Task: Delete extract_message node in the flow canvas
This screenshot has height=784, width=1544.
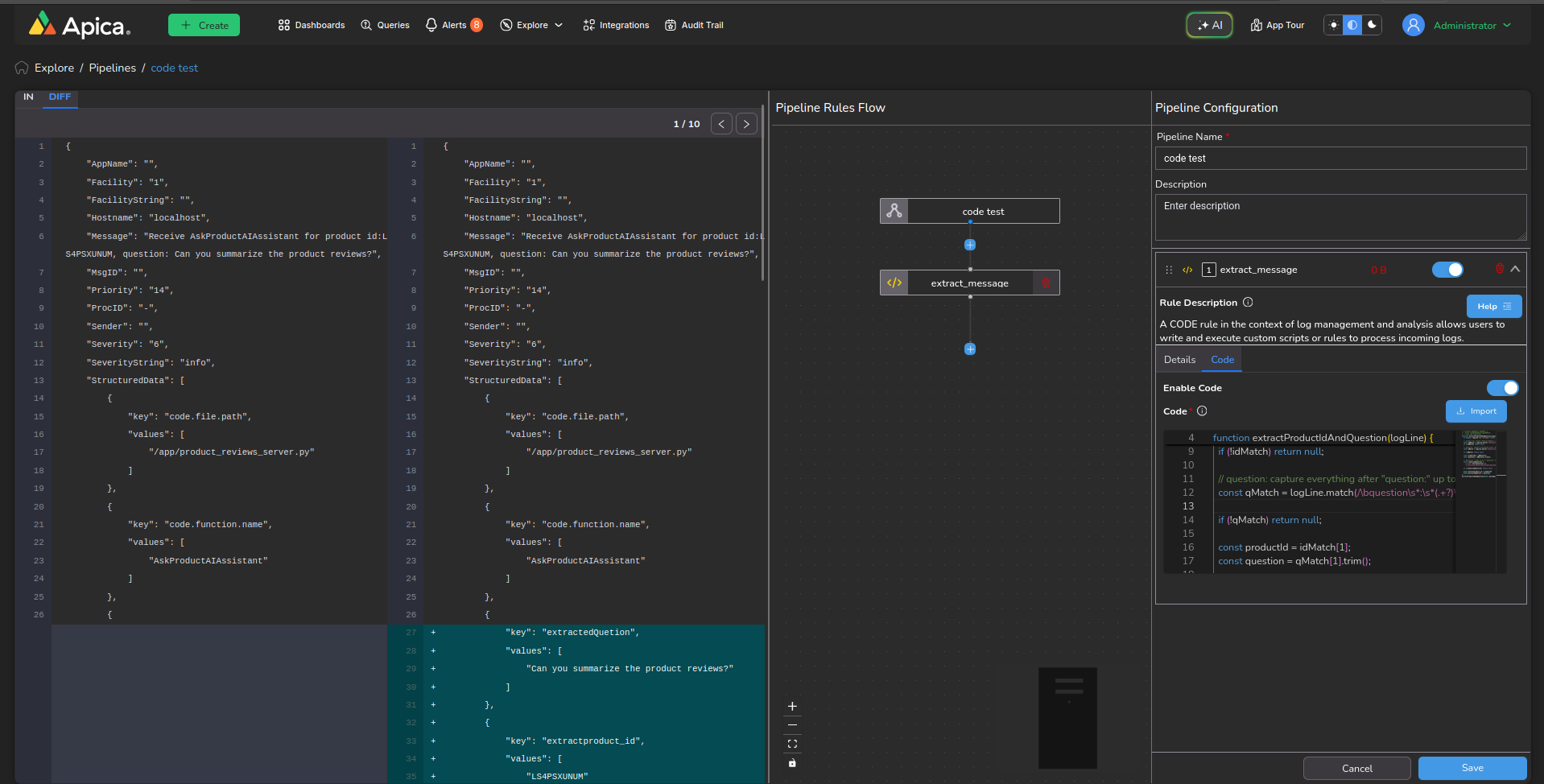Action: pos(1046,283)
